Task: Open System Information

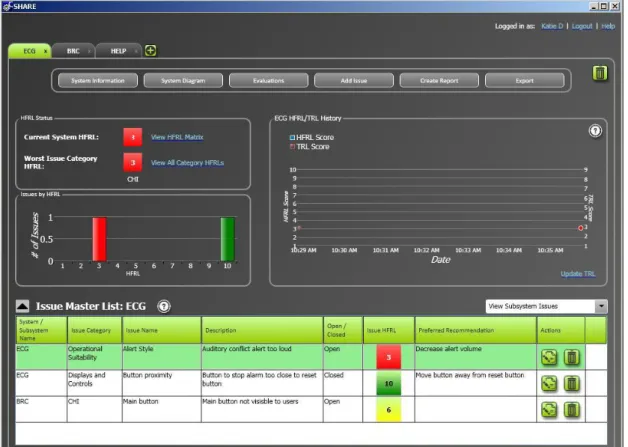Action: (98, 81)
